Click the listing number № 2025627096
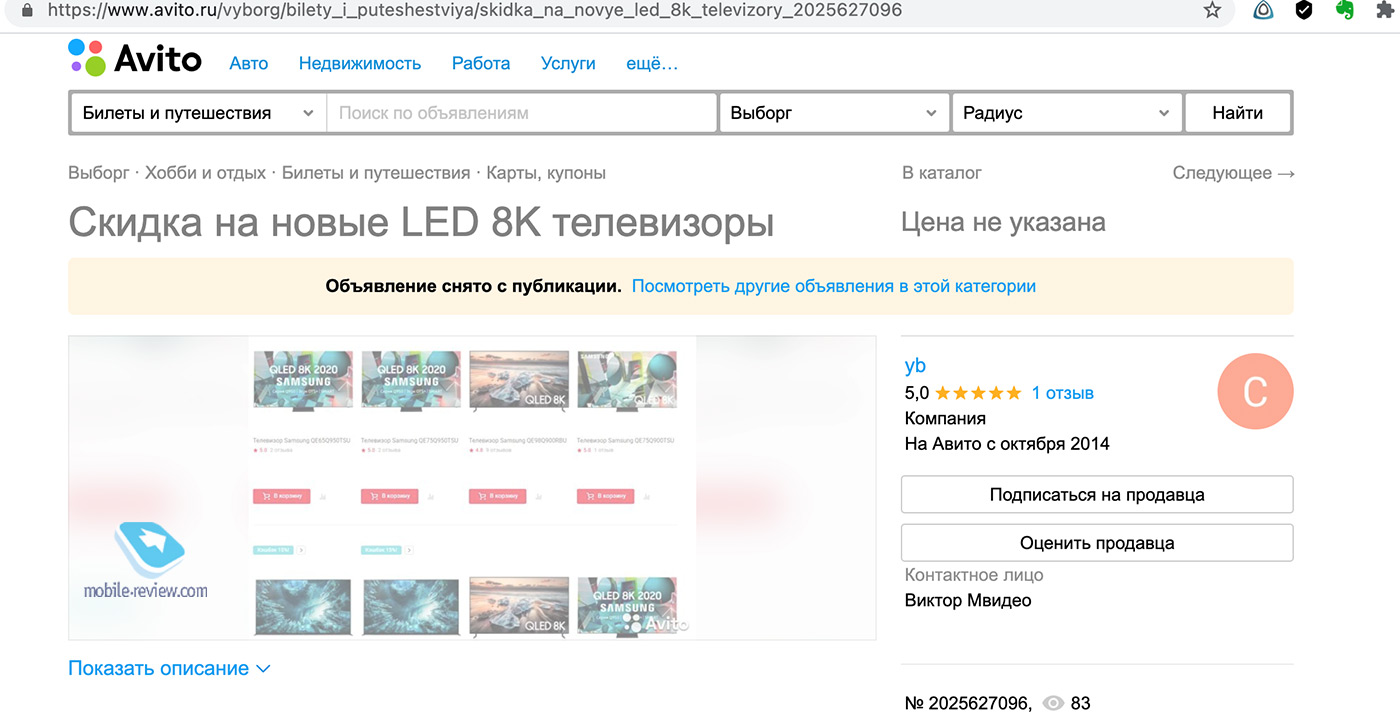The image size is (1400, 717). point(968,703)
